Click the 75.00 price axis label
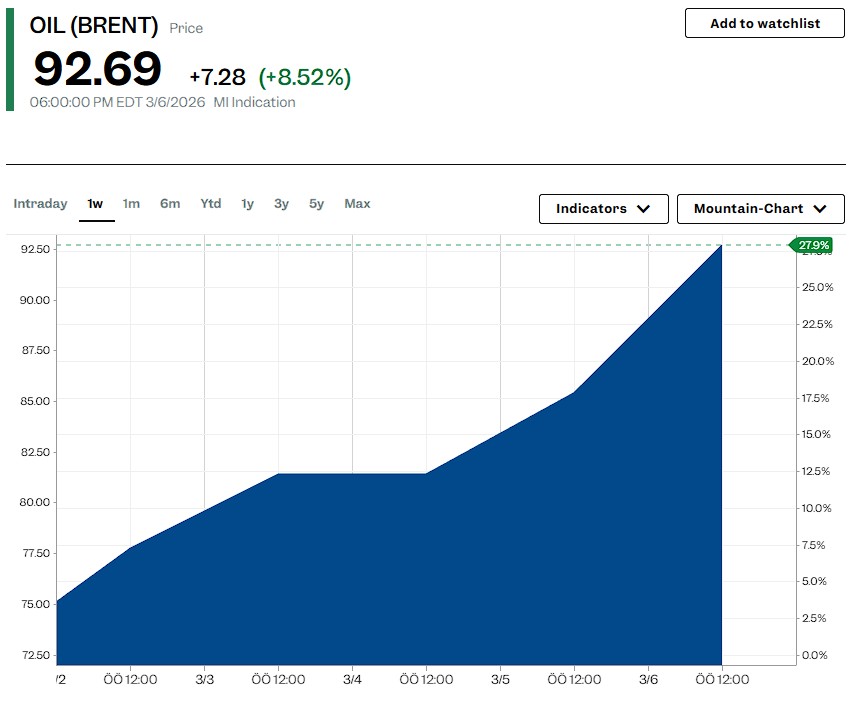Viewport: 859px width, 709px height. click(x=35, y=604)
